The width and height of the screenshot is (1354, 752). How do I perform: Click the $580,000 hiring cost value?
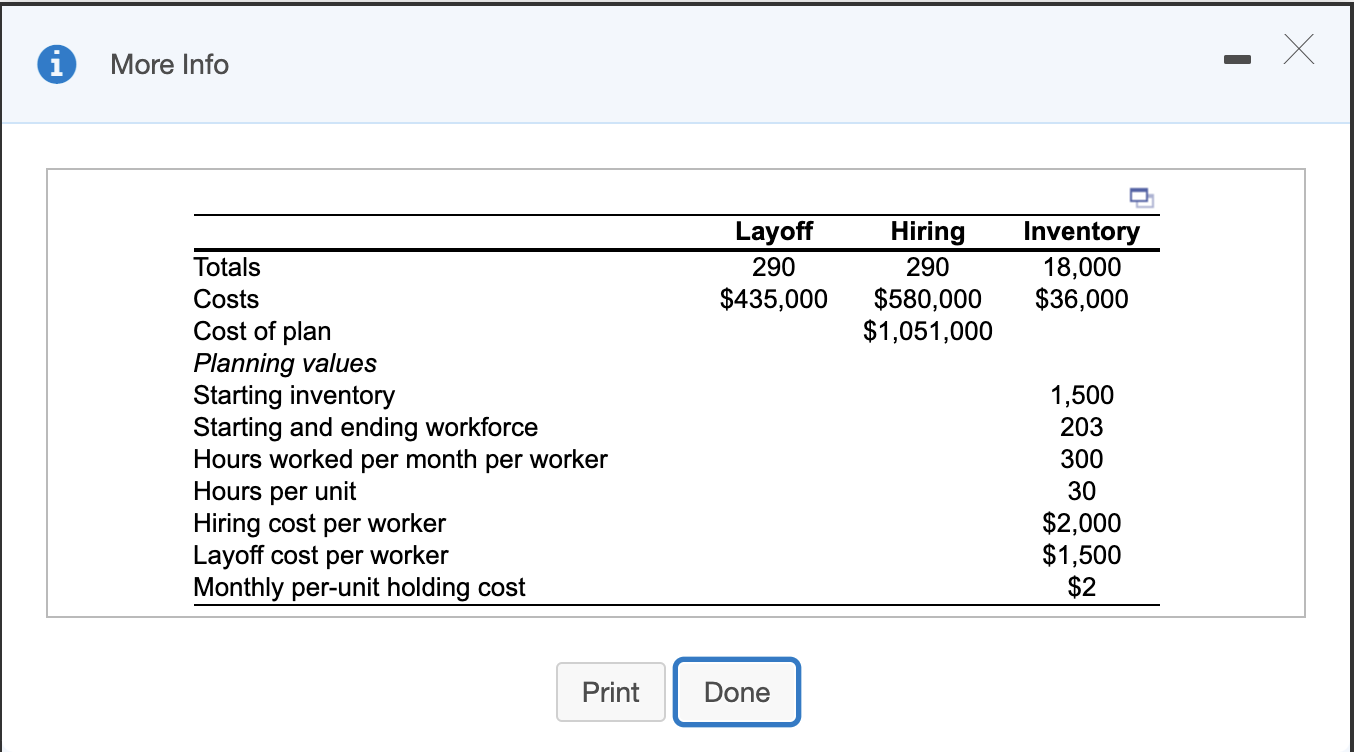(x=928, y=299)
